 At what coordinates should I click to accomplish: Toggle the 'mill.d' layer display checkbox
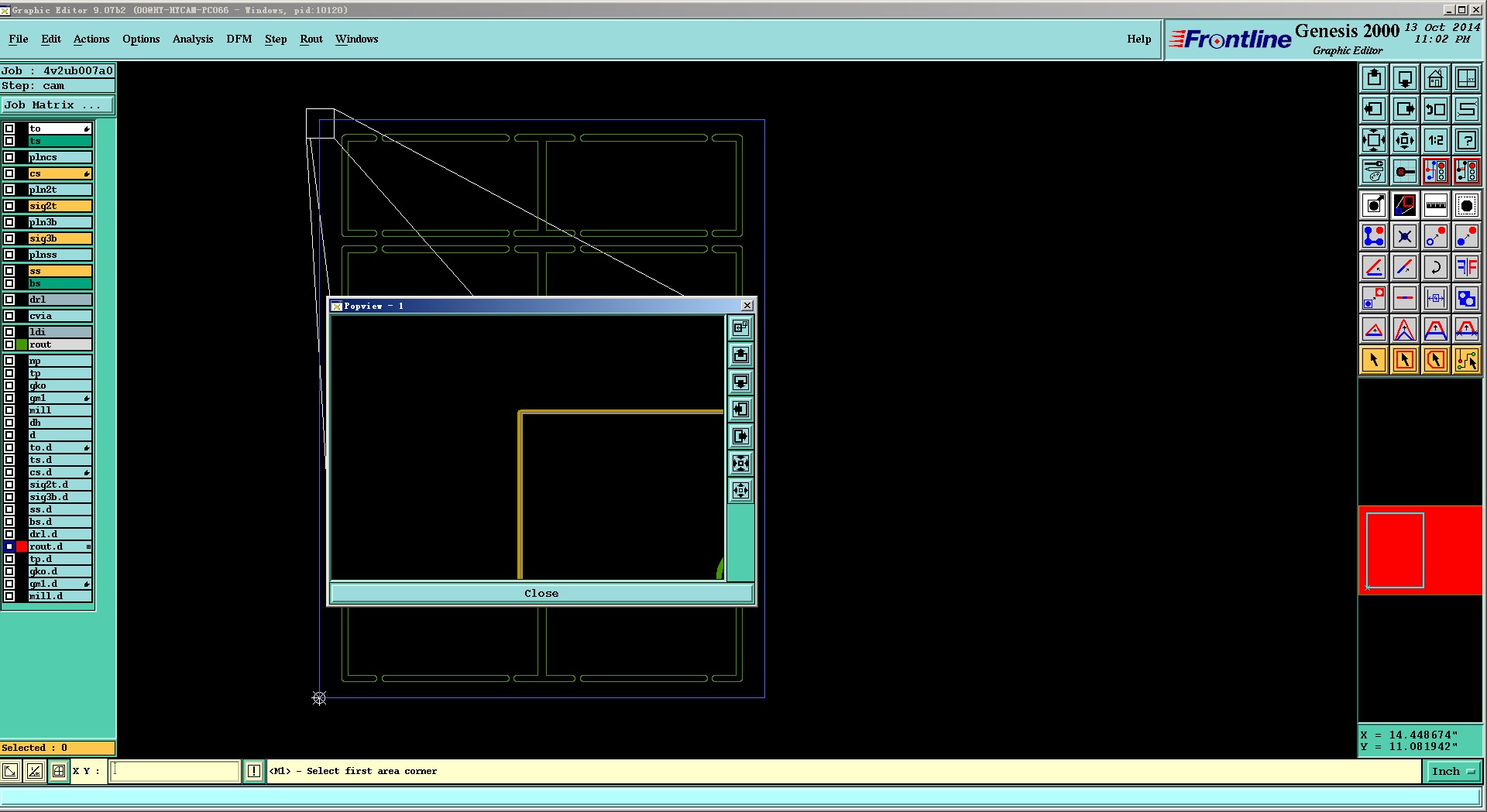pyautogui.click(x=9, y=596)
